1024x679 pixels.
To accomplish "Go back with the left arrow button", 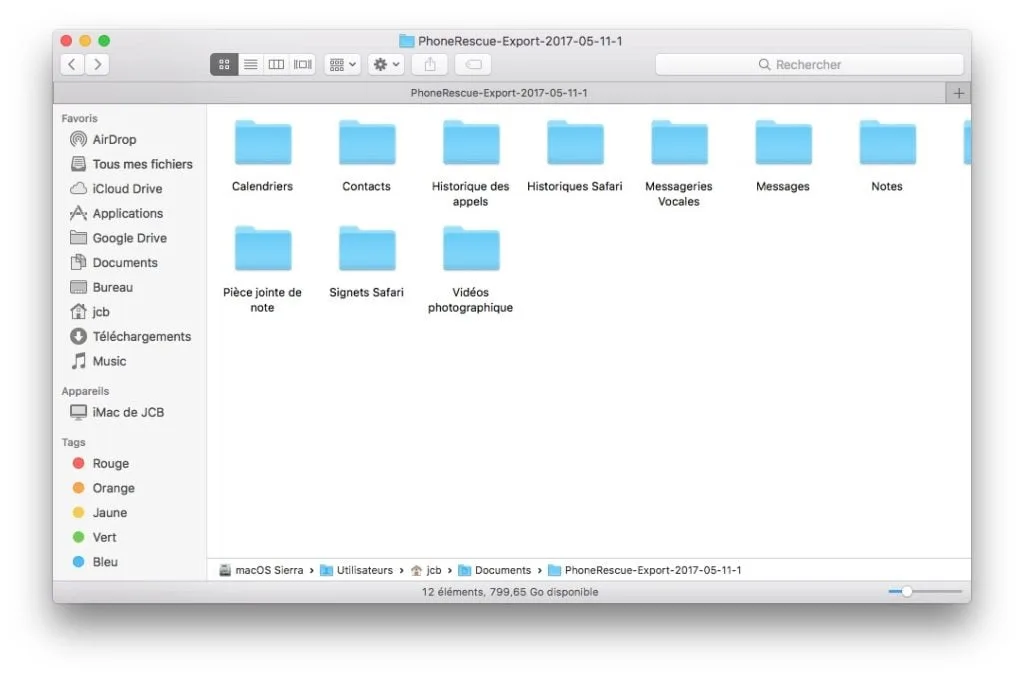I will (x=72, y=64).
